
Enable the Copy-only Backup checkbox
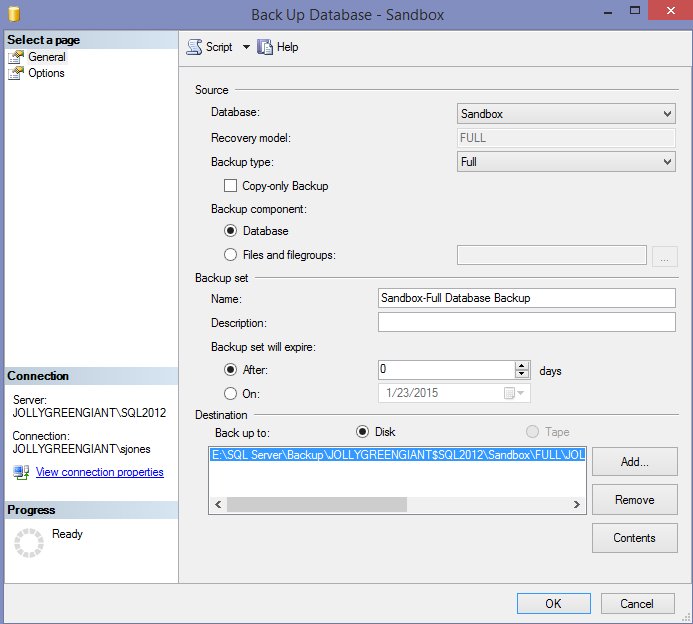click(x=230, y=186)
